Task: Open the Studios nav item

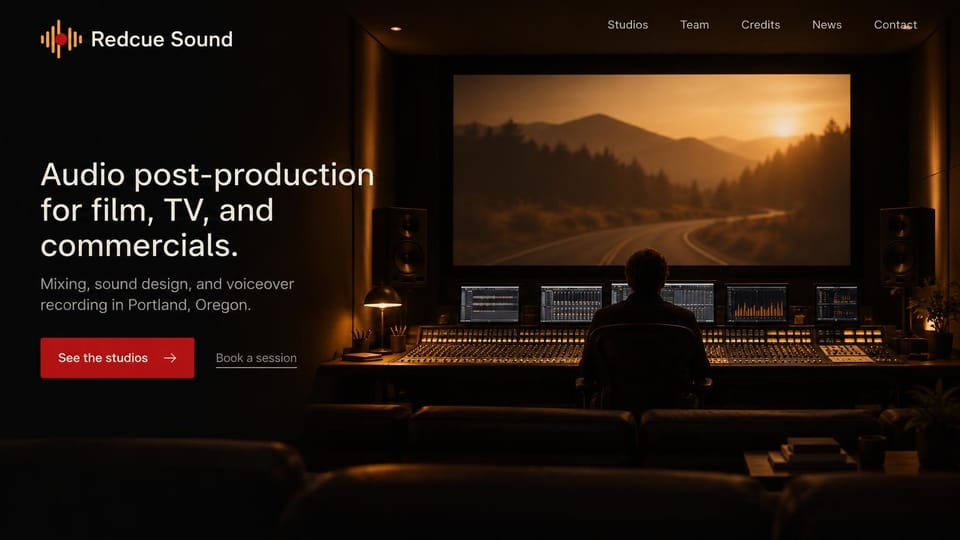Action: pyautogui.click(x=628, y=24)
